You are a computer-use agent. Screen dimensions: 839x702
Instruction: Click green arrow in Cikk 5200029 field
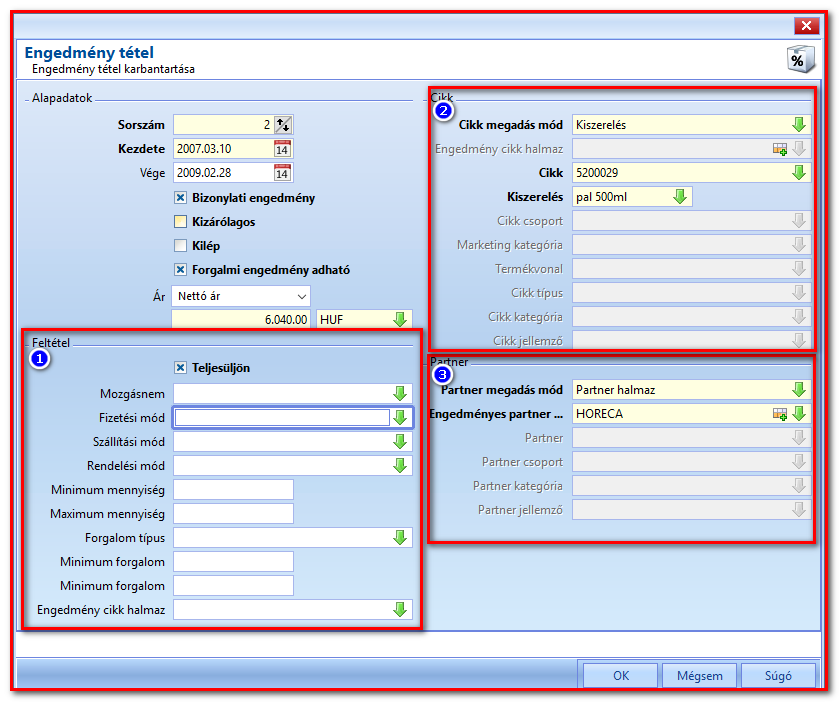[799, 172]
